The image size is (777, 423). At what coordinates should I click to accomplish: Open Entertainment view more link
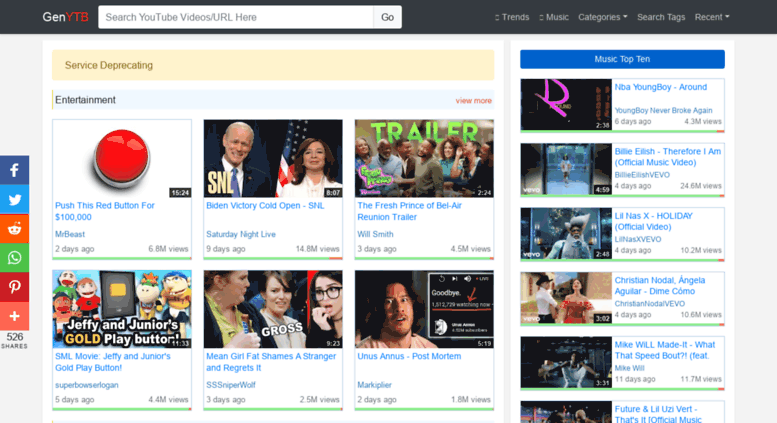pos(473,101)
